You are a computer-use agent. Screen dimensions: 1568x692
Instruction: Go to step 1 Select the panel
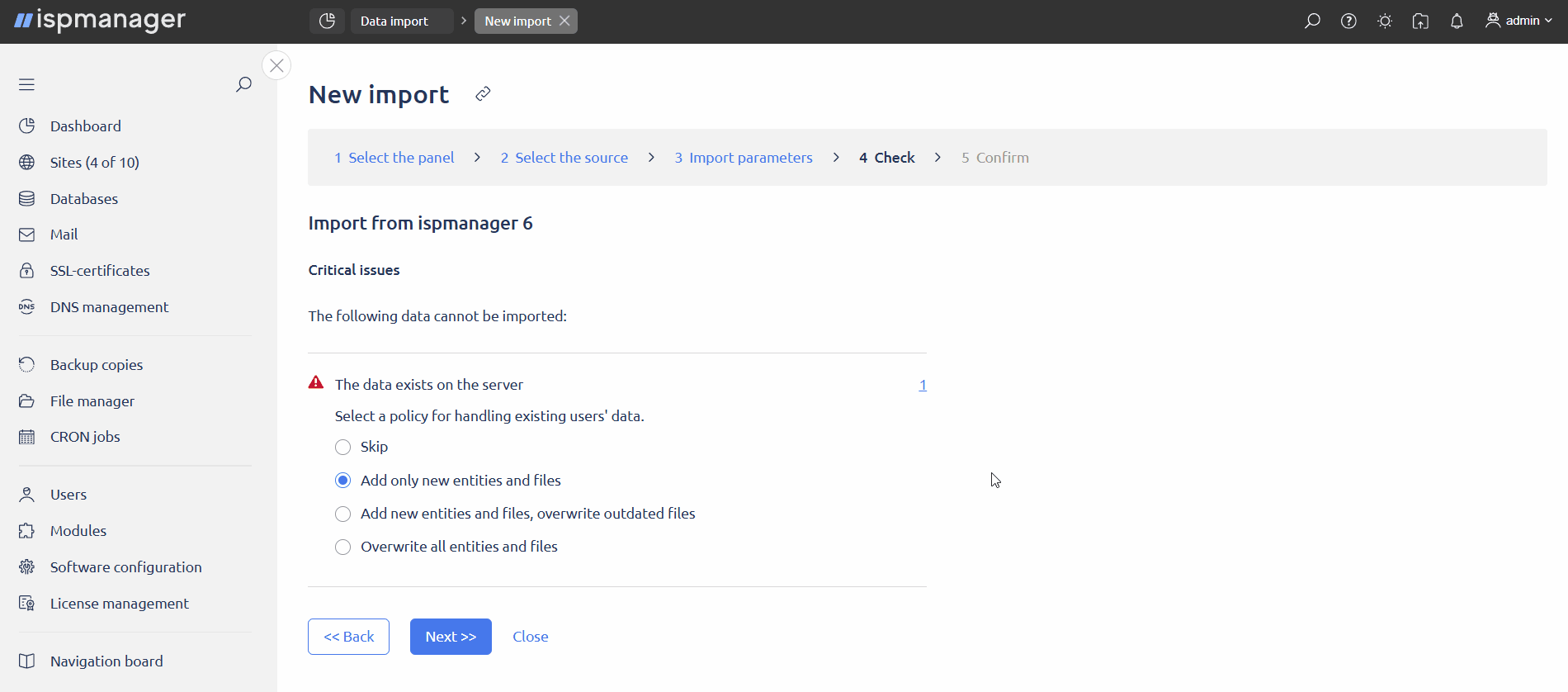click(394, 158)
